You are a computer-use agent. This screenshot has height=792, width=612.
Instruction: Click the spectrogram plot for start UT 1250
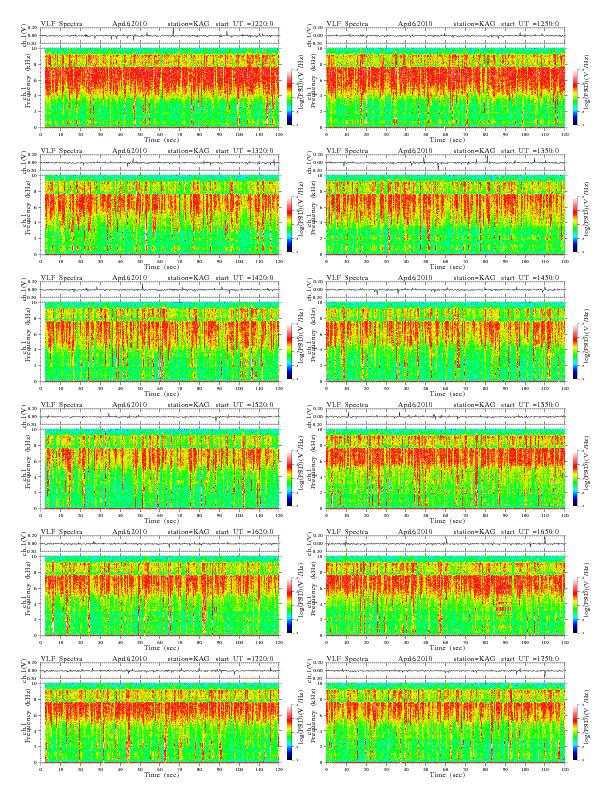click(x=446, y=88)
